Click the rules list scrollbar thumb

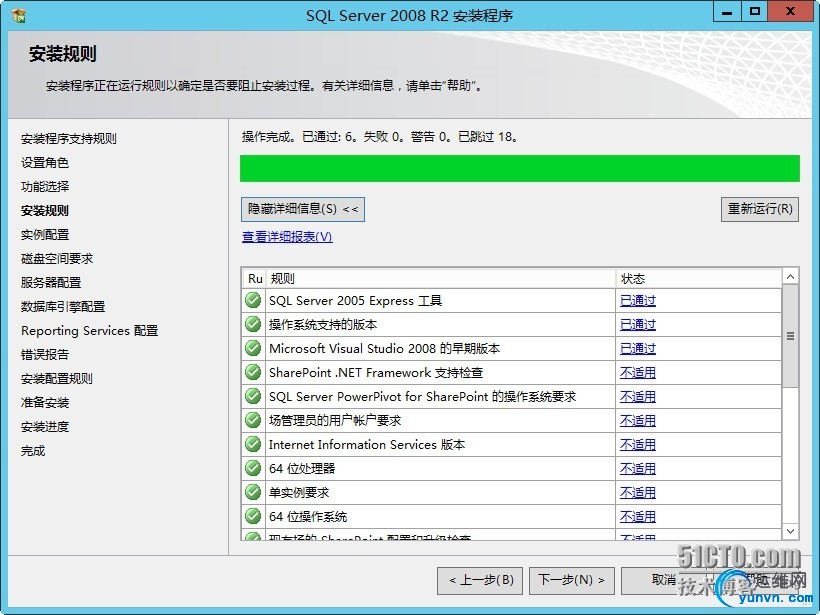pyautogui.click(x=791, y=336)
